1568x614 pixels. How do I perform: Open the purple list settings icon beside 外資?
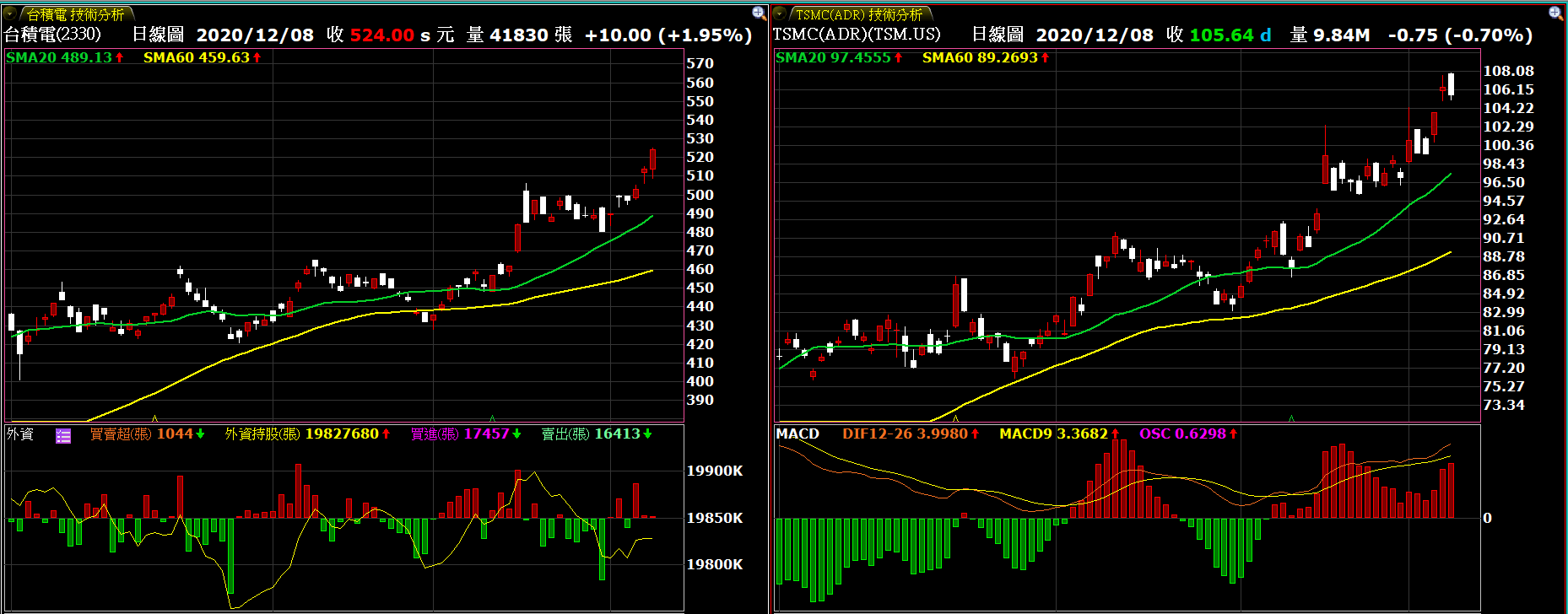pos(63,435)
